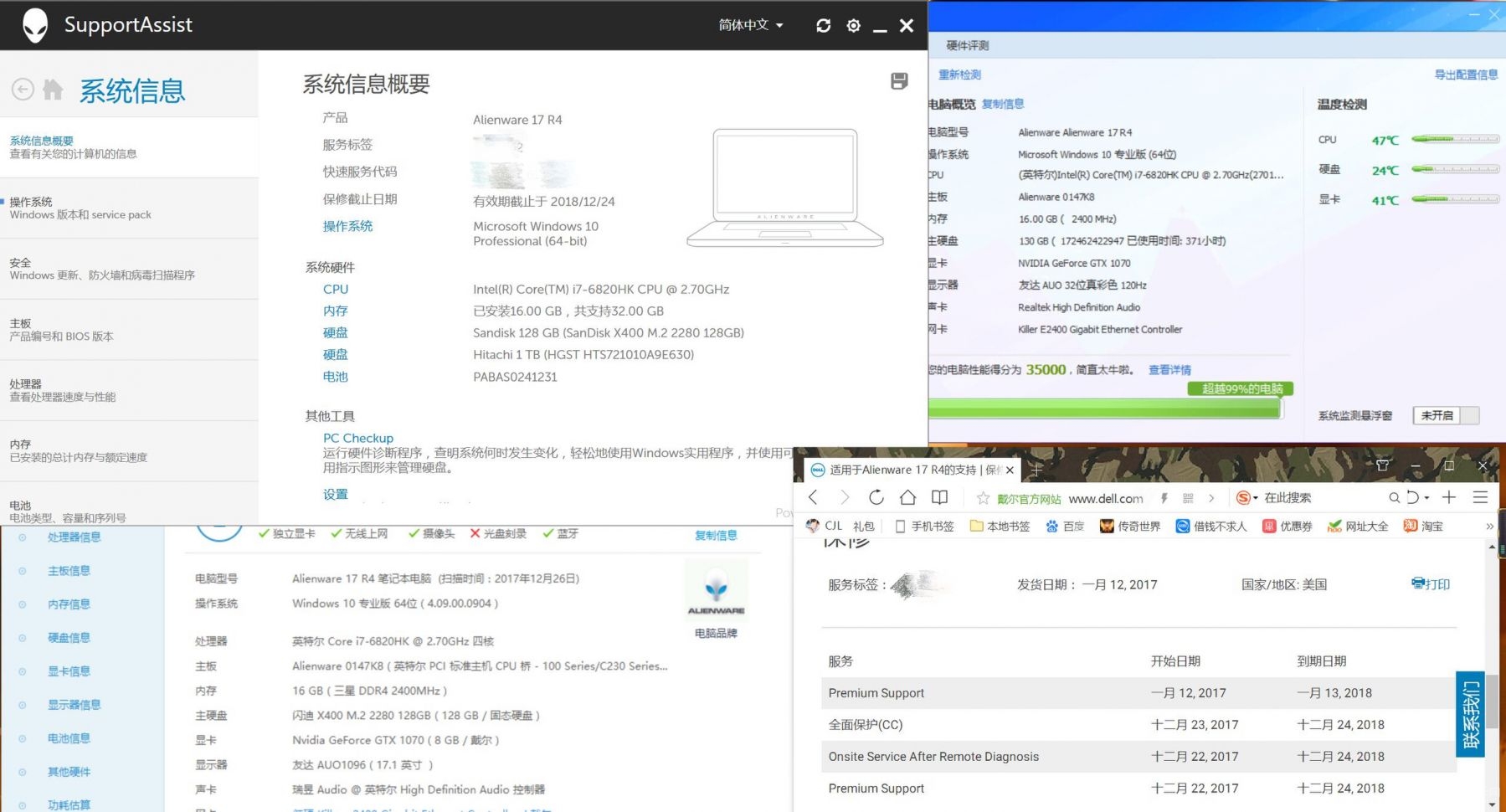This screenshot has width=1506, height=812.
Task: Click SupportAssist home icon
Action: (53, 90)
